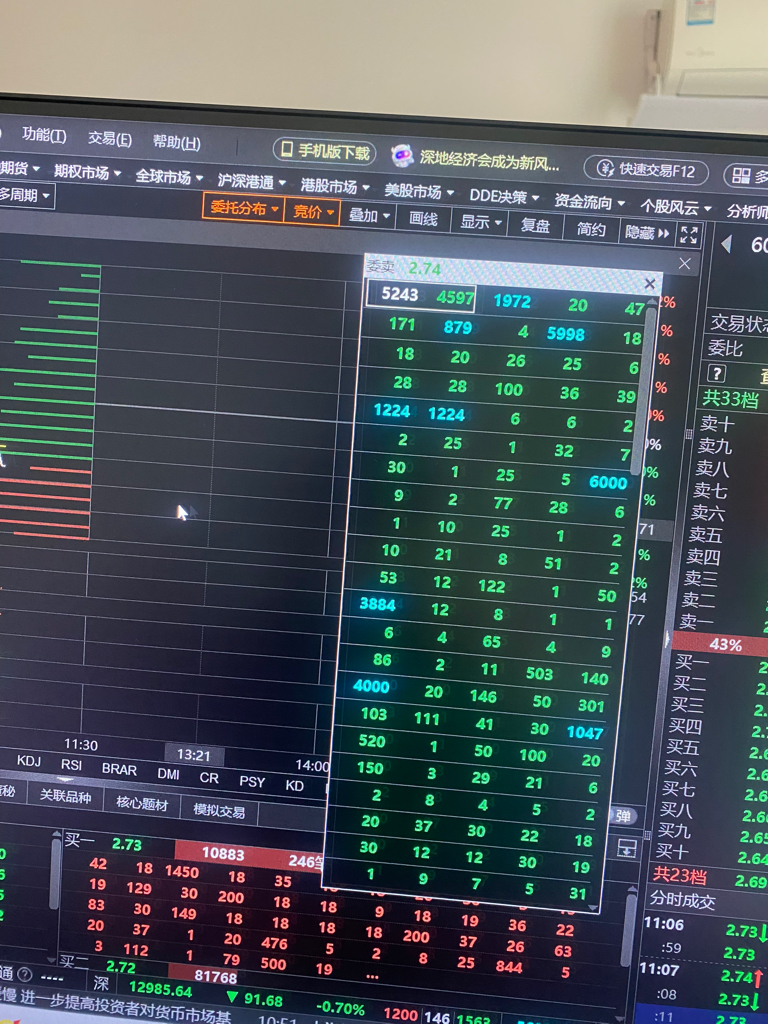Click the yen icon in 快速交易

[605, 168]
